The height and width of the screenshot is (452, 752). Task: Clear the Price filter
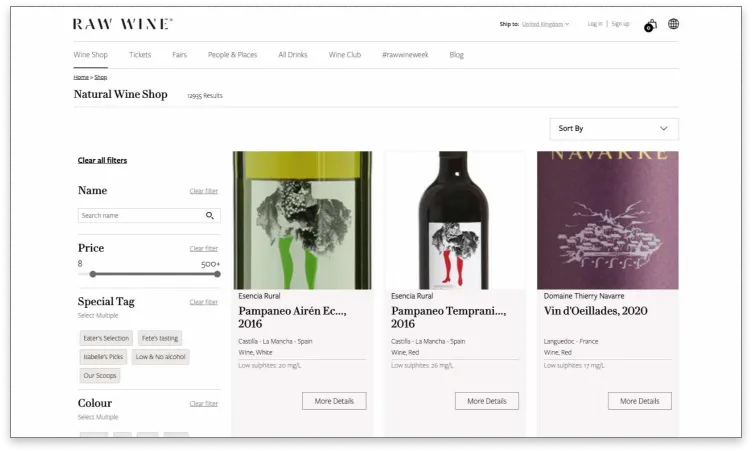204,249
